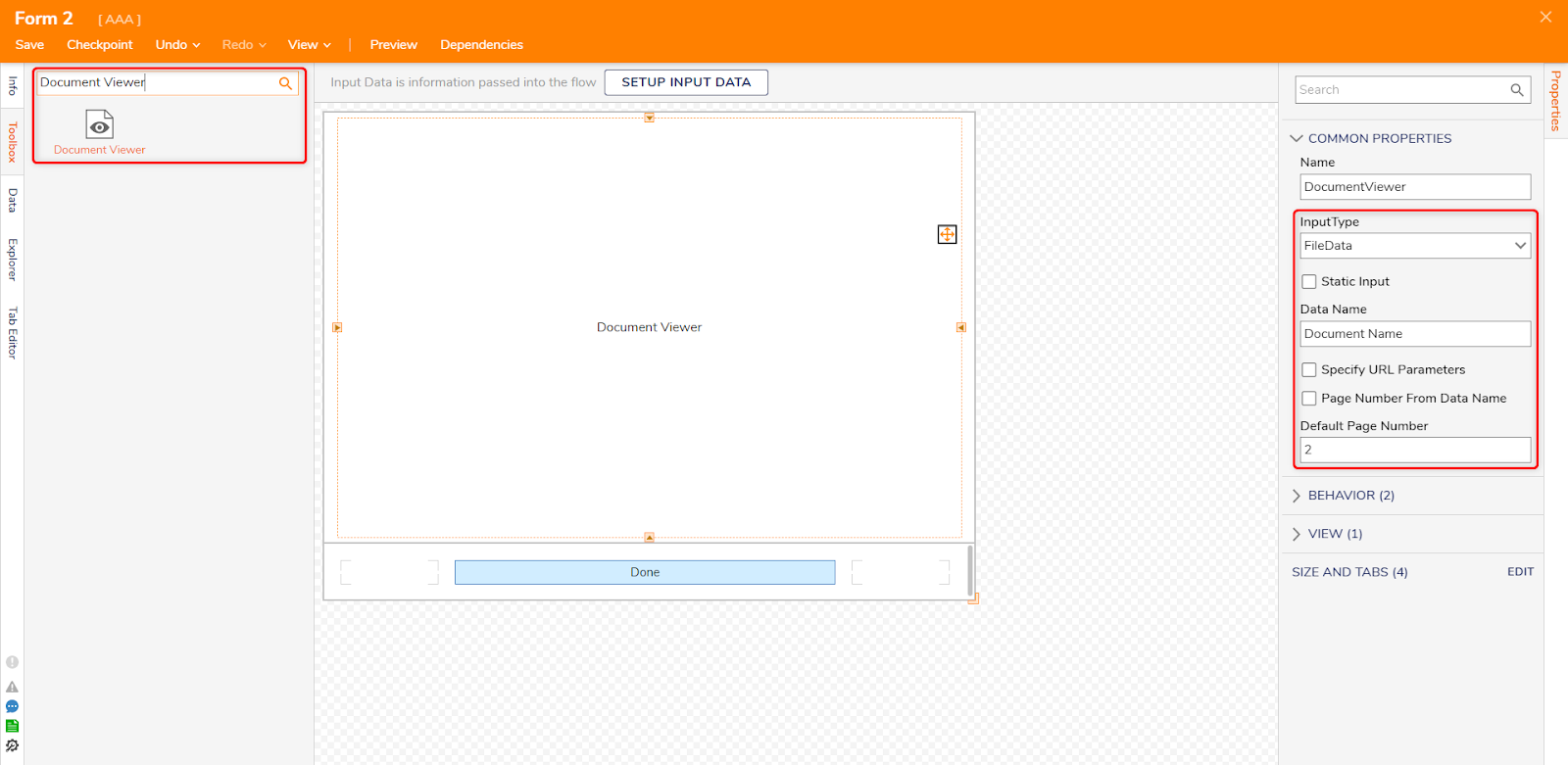Click the bottom resize handle of Document Viewer

click(649, 537)
